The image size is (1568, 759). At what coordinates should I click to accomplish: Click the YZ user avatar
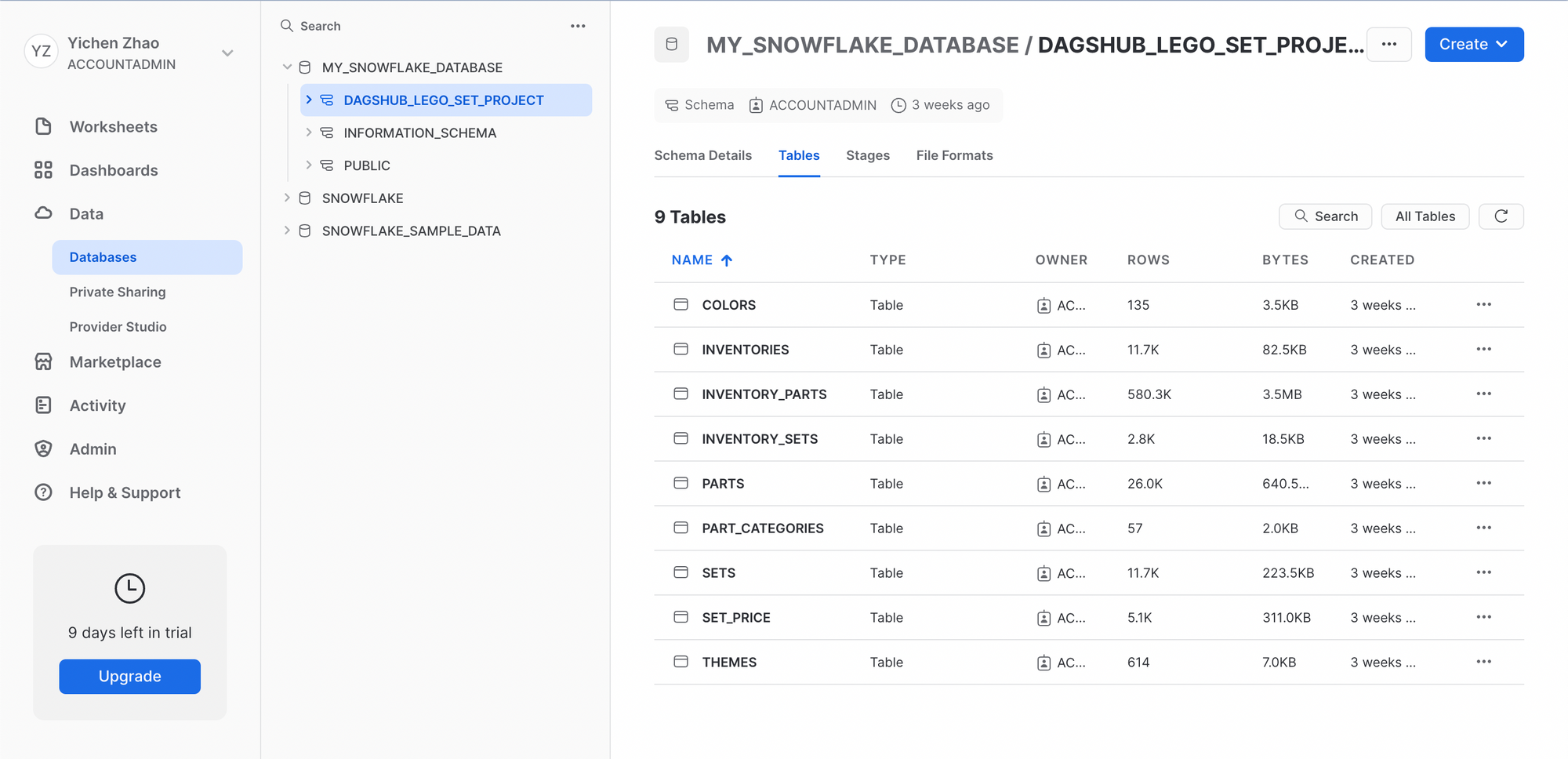pyautogui.click(x=41, y=52)
